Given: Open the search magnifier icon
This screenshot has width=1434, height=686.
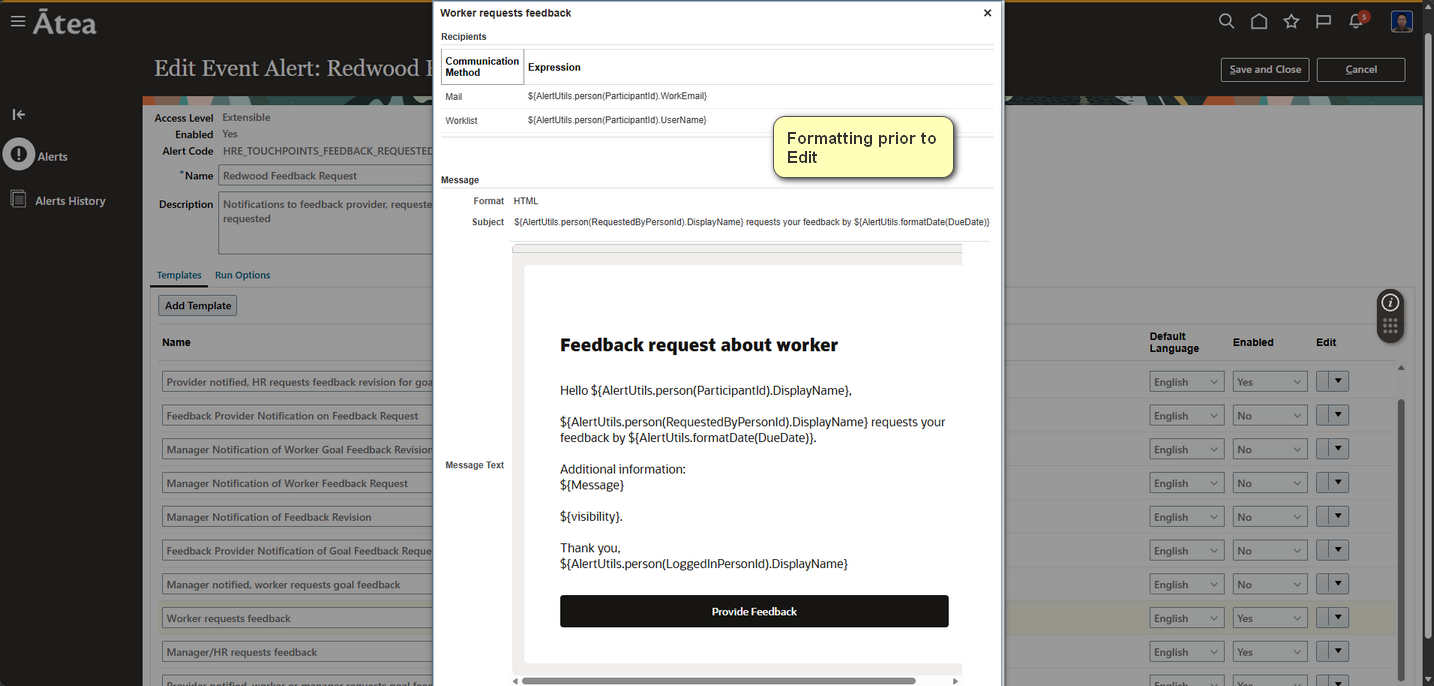Looking at the screenshot, I should click(1227, 21).
